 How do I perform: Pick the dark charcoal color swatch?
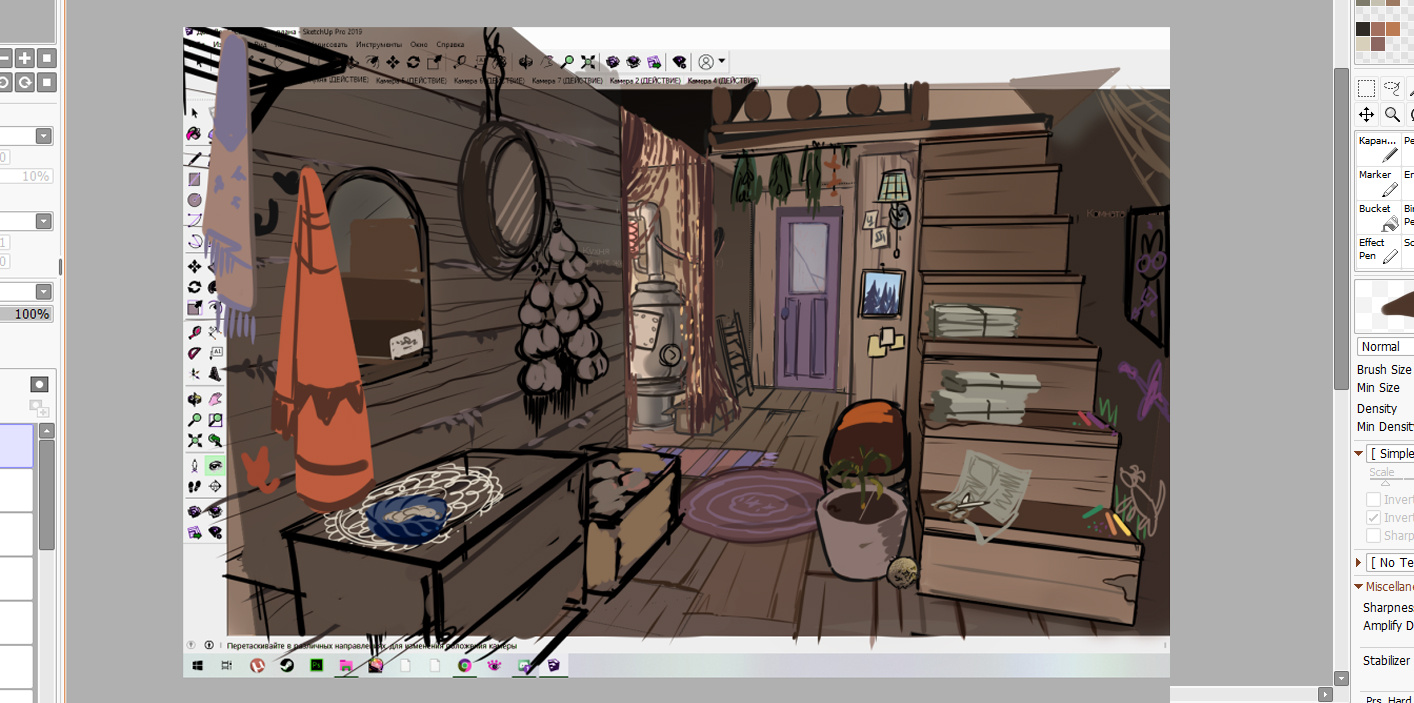tap(1363, 29)
